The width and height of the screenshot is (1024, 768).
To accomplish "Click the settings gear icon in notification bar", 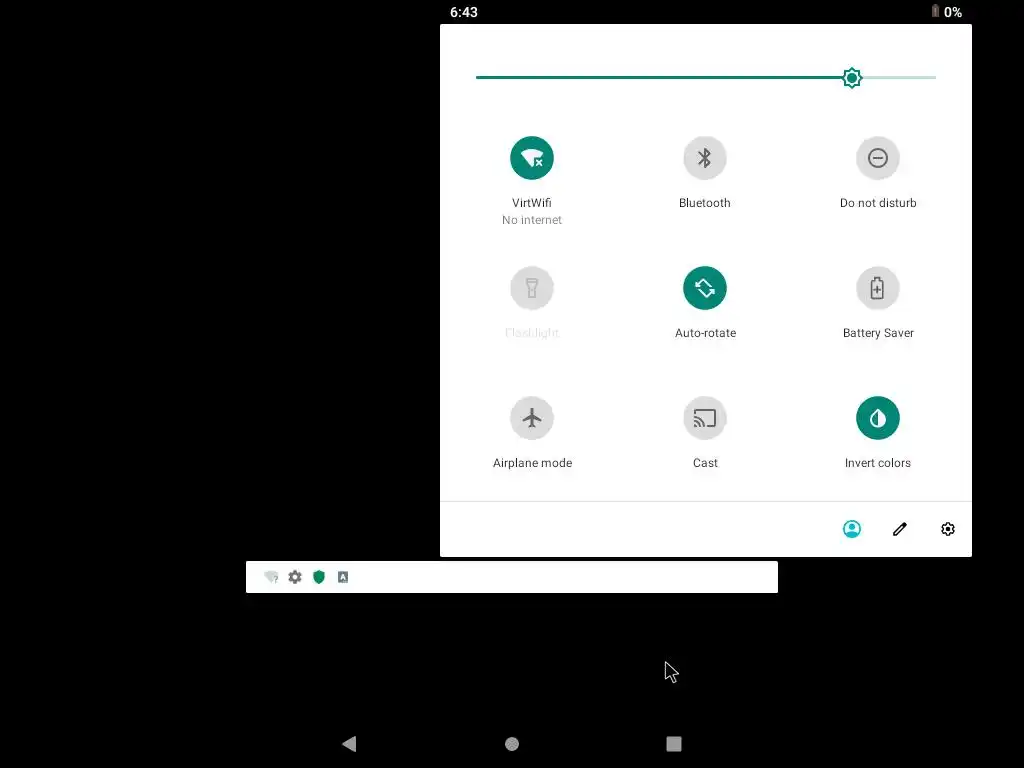I will pos(295,577).
